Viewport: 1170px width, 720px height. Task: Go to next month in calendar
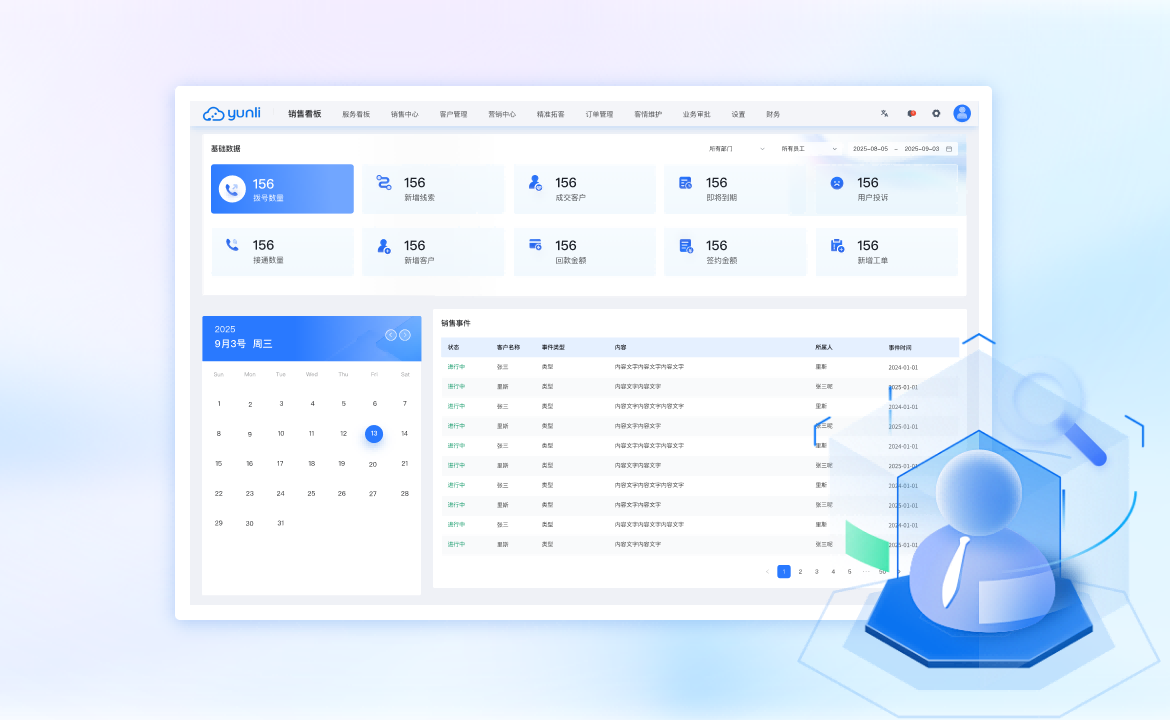(x=405, y=335)
